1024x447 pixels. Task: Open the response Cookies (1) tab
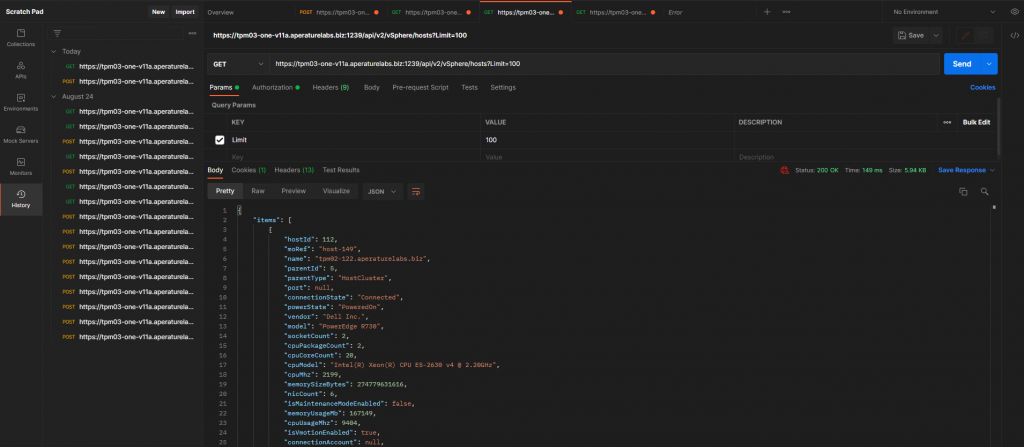pyautogui.click(x=248, y=170)
